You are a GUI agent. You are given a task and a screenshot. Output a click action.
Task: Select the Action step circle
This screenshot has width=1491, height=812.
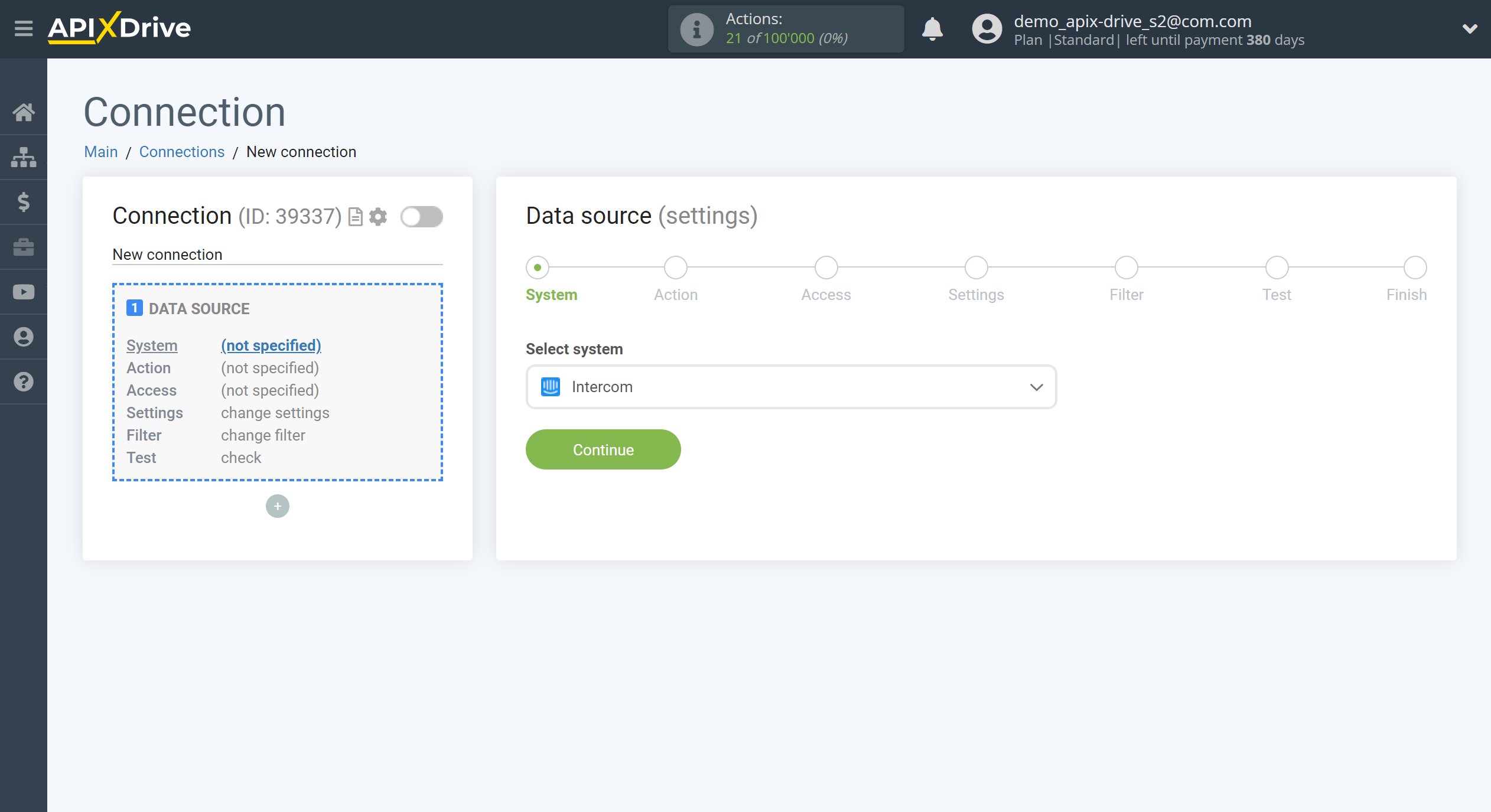(x=676, y=268)
